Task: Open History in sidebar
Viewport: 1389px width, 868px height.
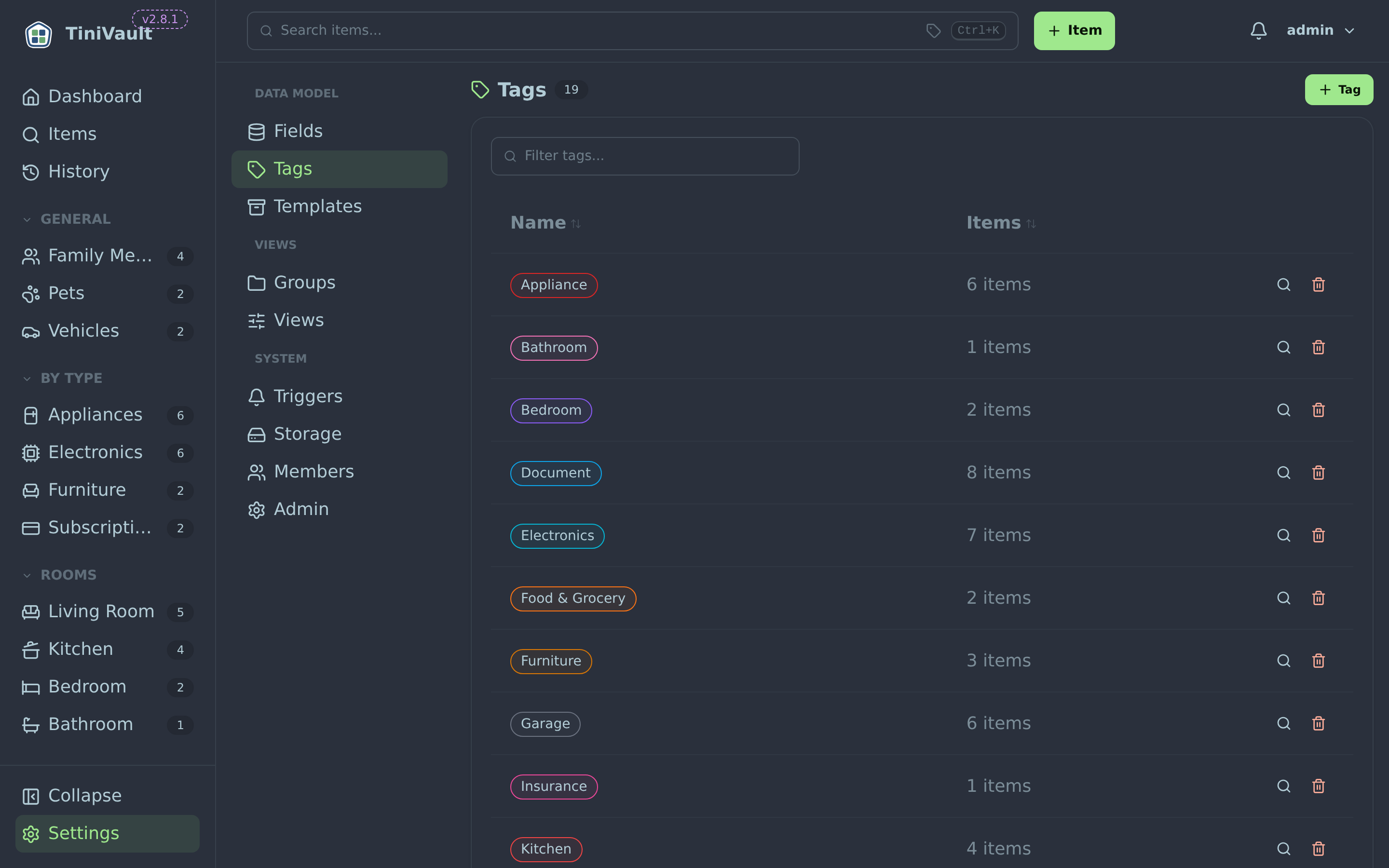Action: click(108, 172)
